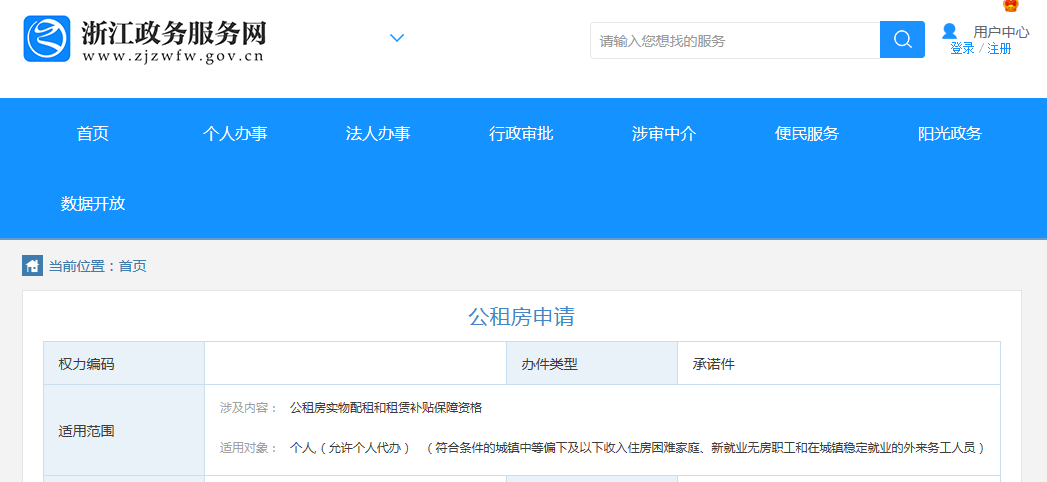Expand the region selector chevron
Image resolution: width=1047 pixels, height=482 pixels.
click(397, 38)
